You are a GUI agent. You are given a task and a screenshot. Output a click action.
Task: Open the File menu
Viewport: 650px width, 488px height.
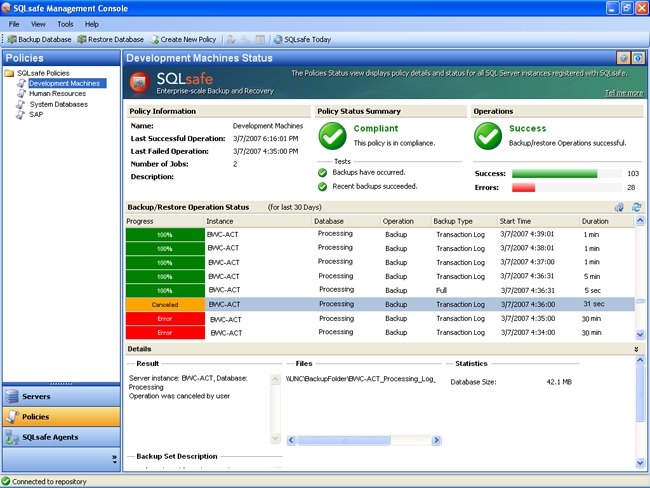click(14, 24)
